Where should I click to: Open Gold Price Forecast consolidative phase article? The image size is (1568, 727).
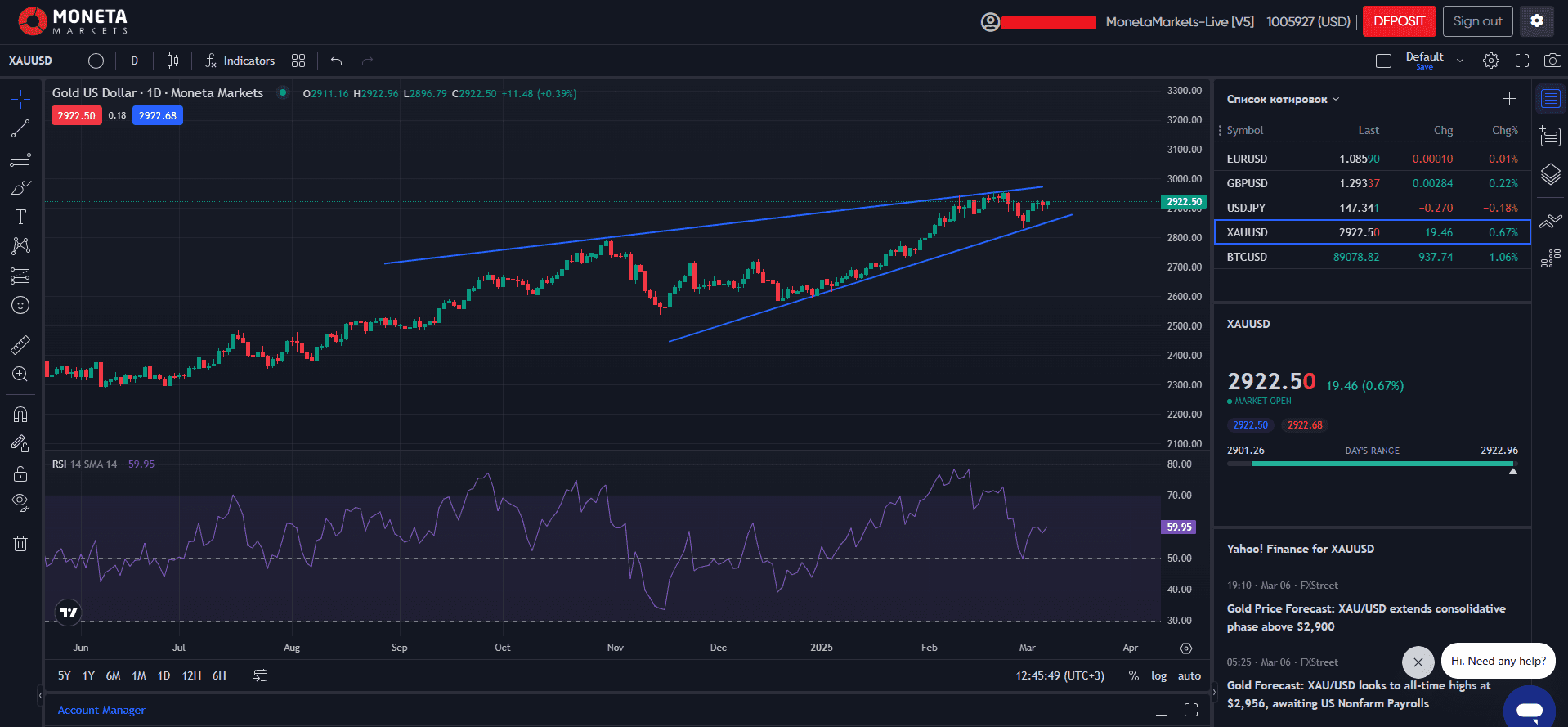(1366, 617)
